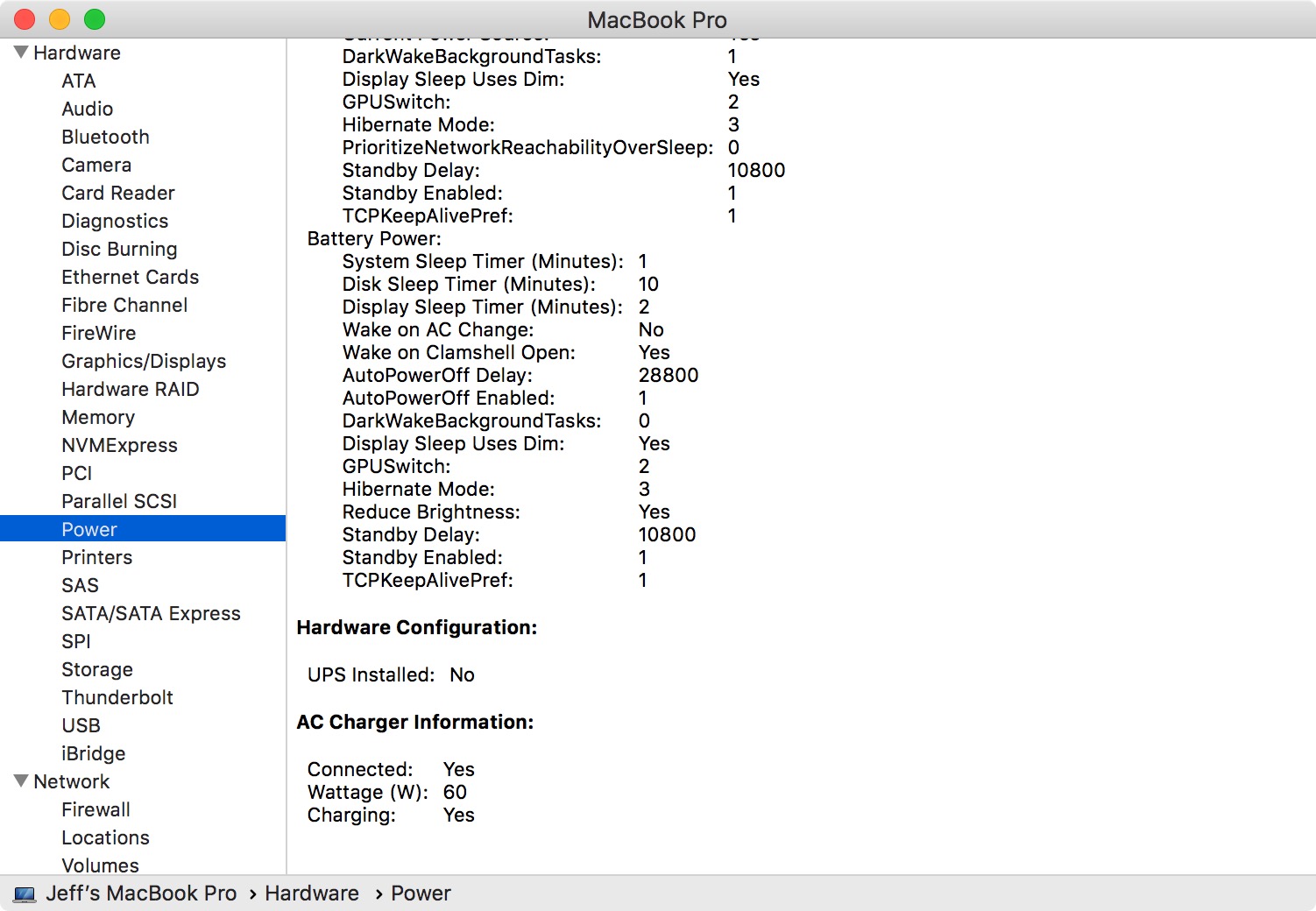Choose the Storage sidebar item
1316x911 pixels.
[97, 669]
